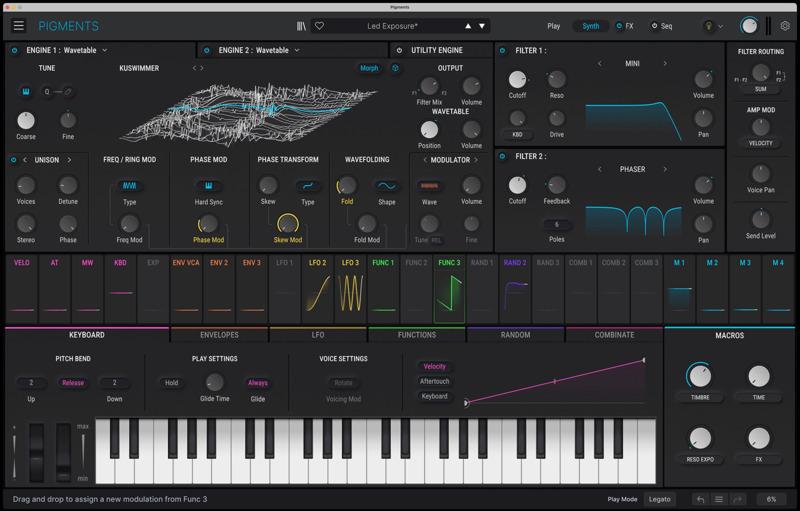
Task: Click the Morph button
Action: pos(369,69)
